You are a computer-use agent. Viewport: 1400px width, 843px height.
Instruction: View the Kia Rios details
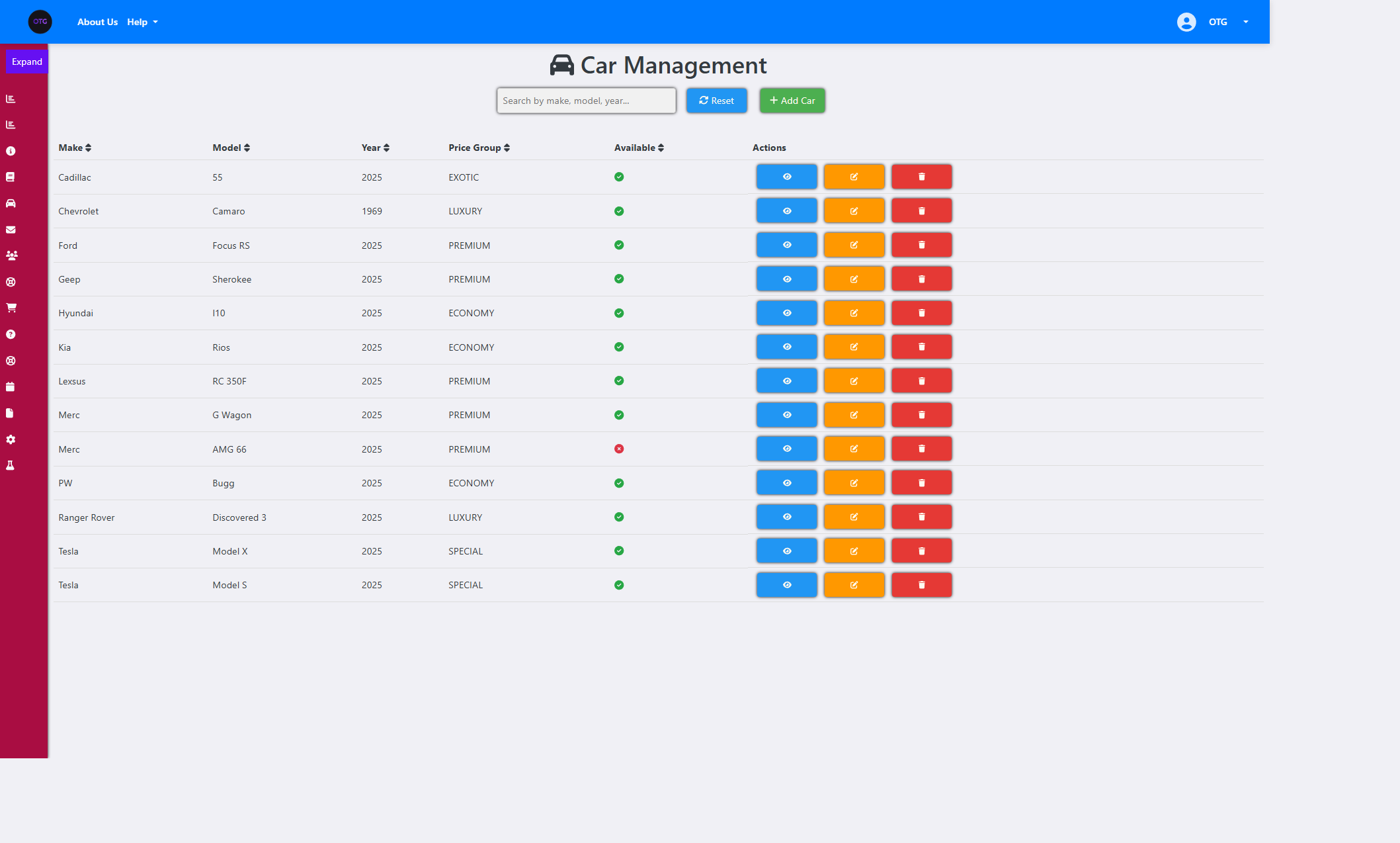(x=787, y=347)
